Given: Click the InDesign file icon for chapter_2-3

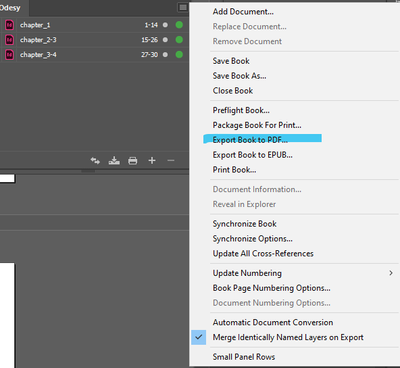Looking at the screenshot, I should click(9, 40).
